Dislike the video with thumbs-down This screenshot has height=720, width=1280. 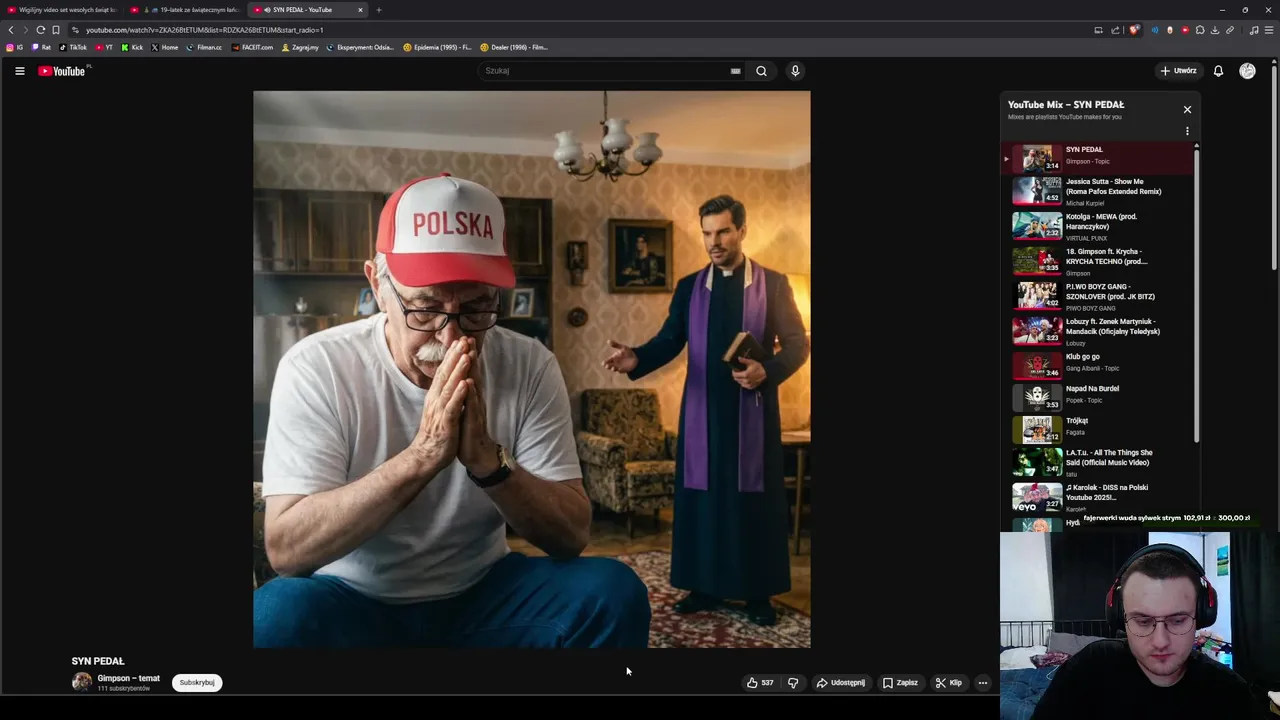point(793,683)
